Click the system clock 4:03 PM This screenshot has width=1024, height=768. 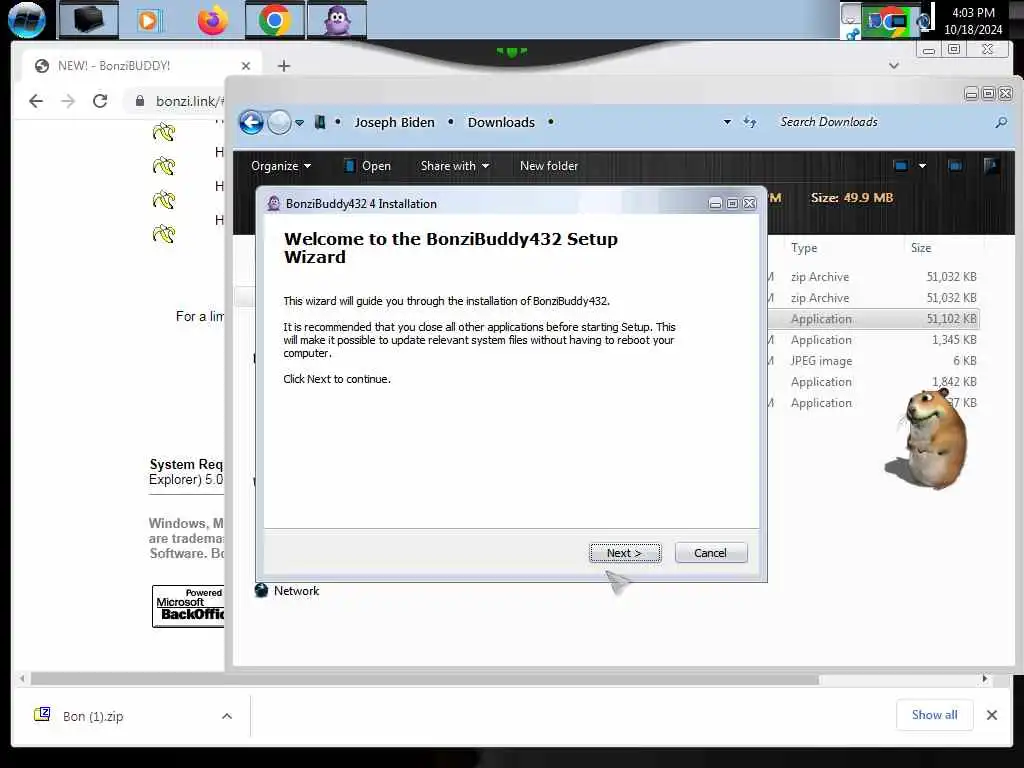pos(973,12)
